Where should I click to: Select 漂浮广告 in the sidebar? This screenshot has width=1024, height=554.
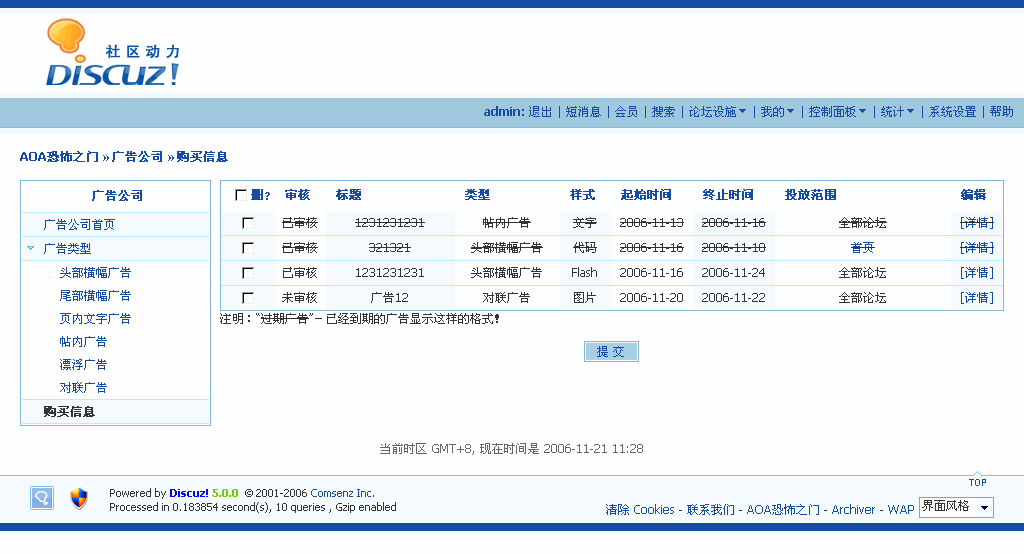[x=83, y=365]
